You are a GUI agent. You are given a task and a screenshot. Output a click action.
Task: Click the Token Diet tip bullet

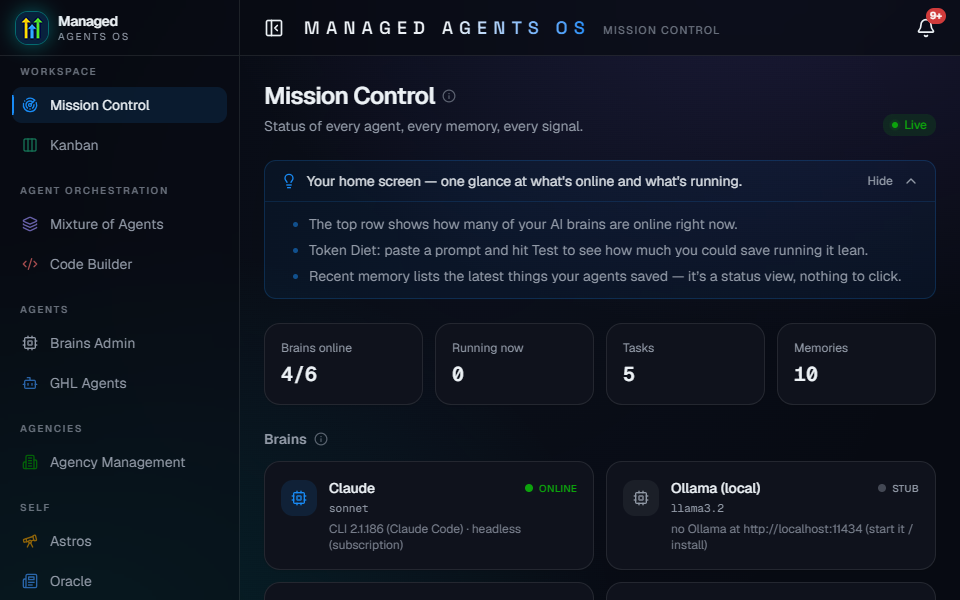588,250
